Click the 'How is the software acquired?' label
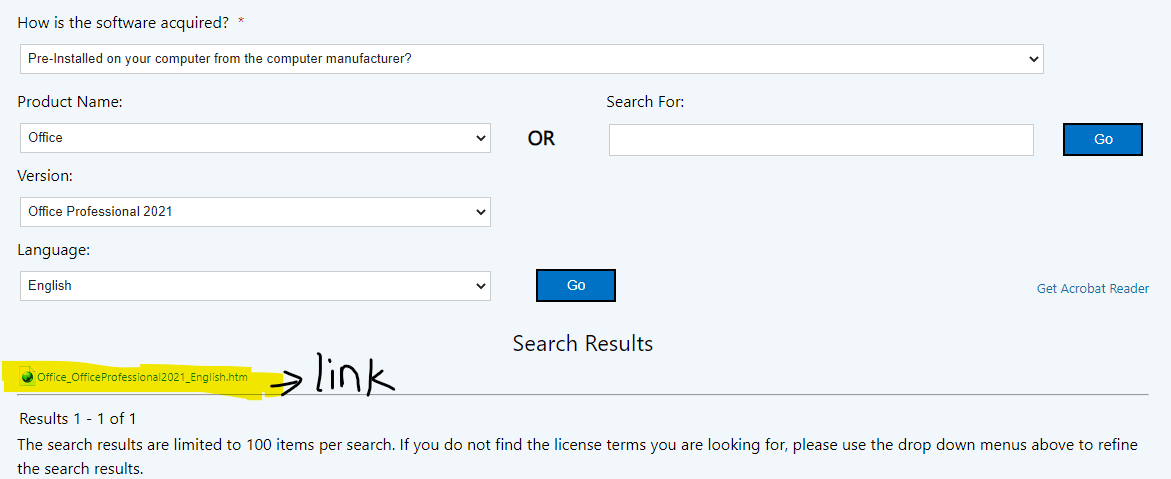 [x=122, y=22]
